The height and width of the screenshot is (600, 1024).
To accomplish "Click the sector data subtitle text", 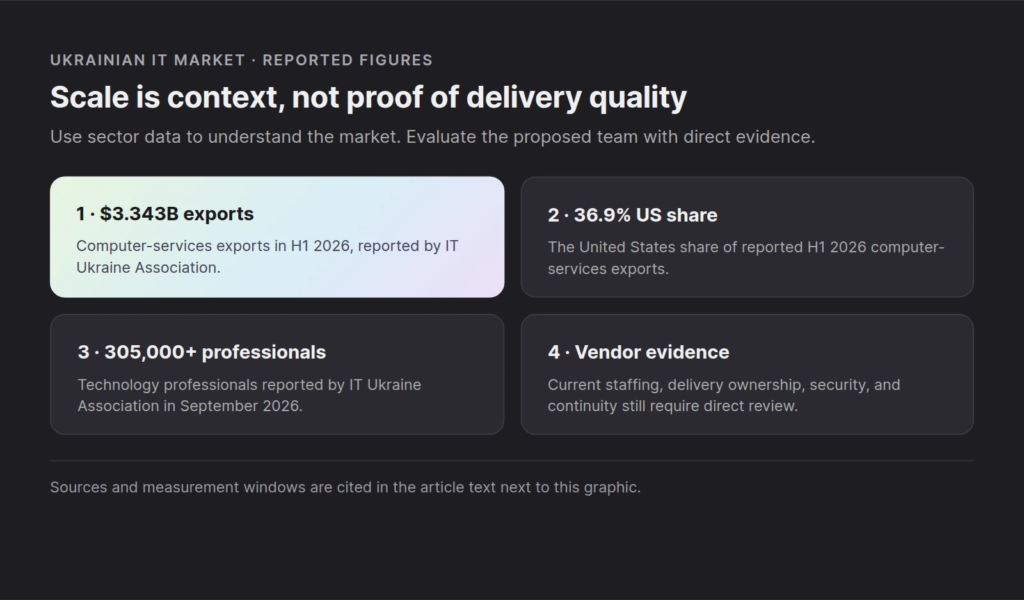I will coord(432,137).
